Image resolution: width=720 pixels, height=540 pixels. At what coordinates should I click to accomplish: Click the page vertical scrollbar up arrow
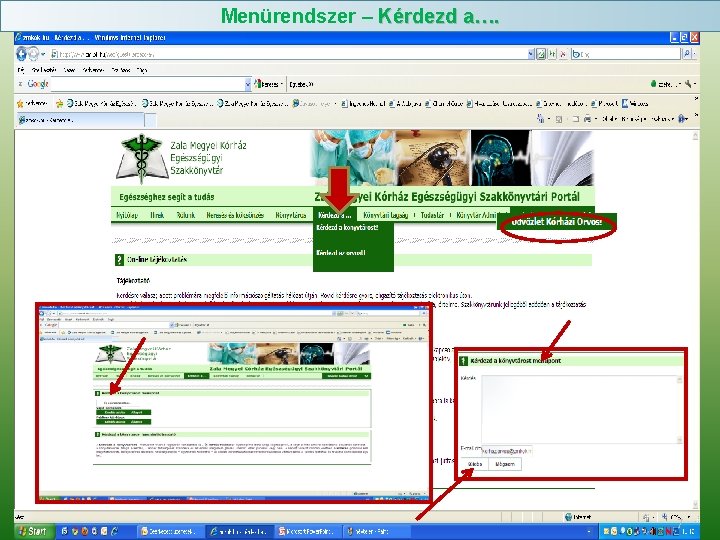pos(695,136)
